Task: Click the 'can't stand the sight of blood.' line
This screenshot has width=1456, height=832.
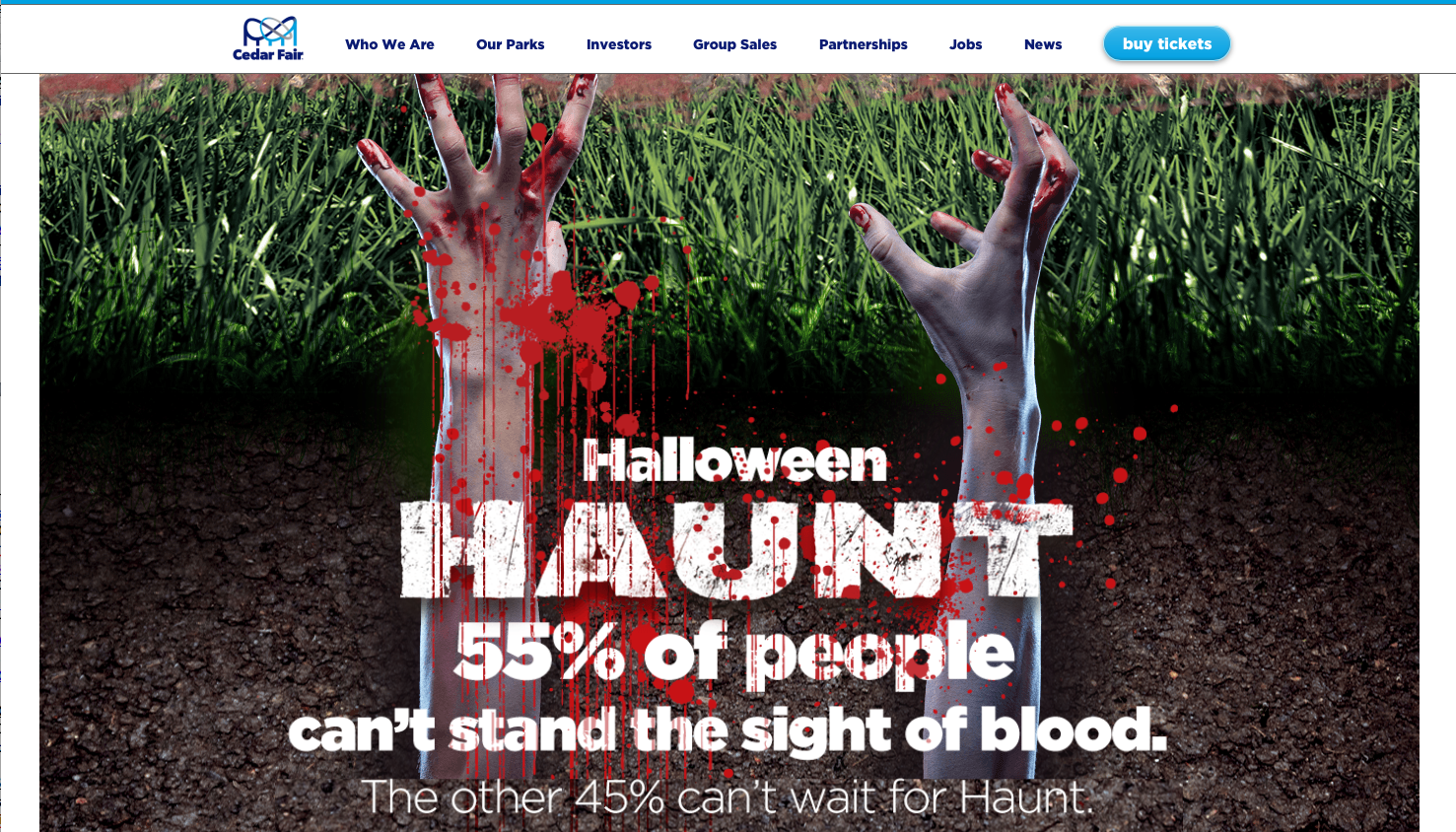Action: (x=728, y=730)
